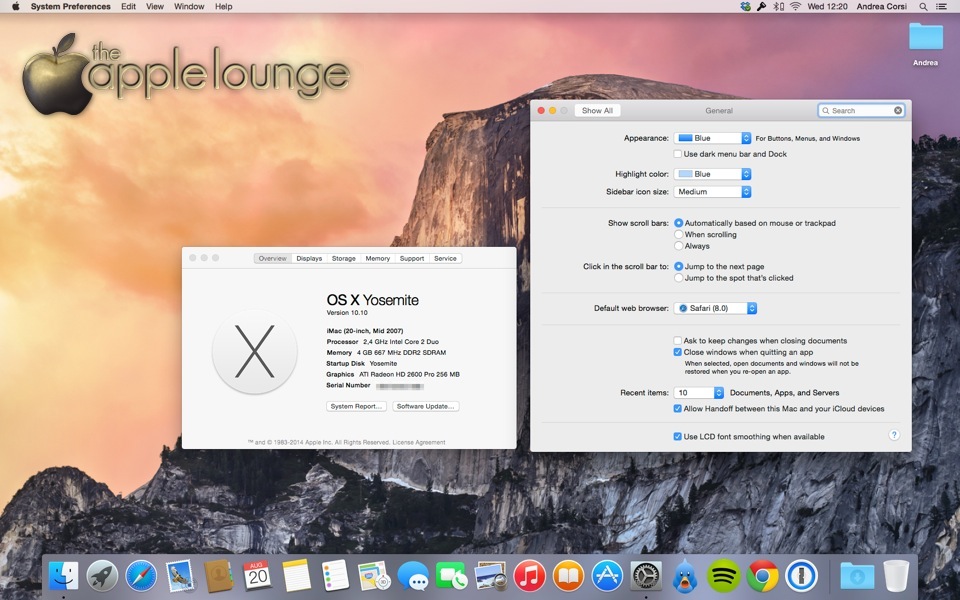Click the Show All button
Viewport: 960px width, 600px height.
tap(597, 110)
